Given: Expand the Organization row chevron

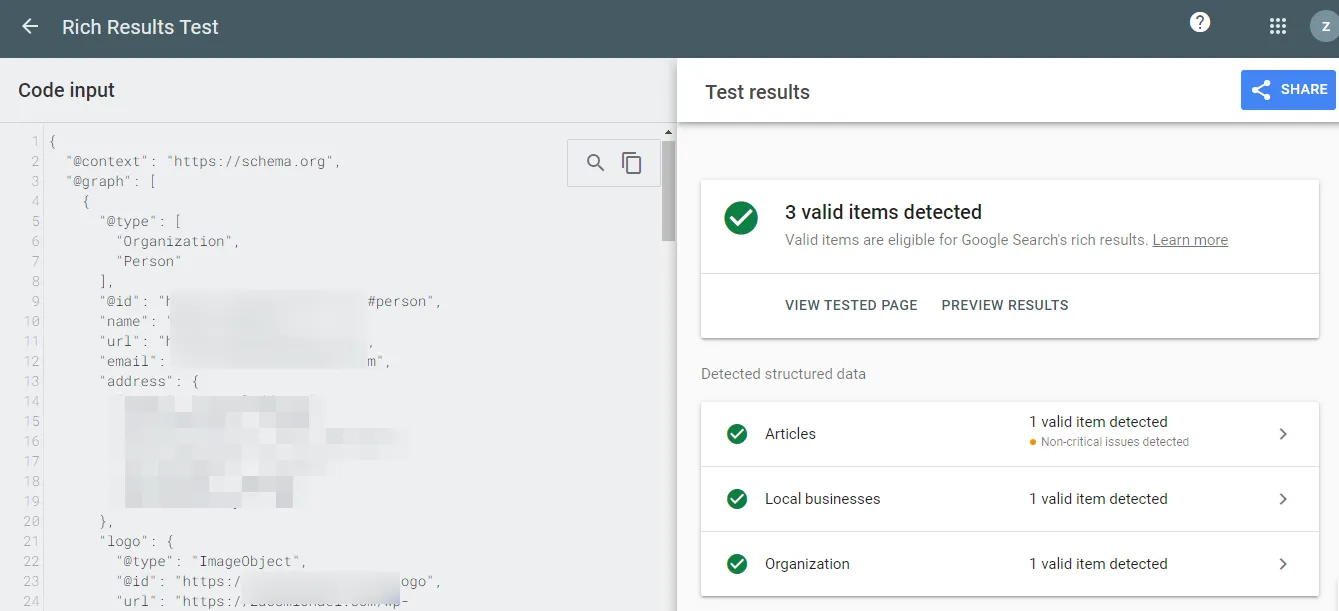Looking at the screenshot, I should (x=1283, y=564).
